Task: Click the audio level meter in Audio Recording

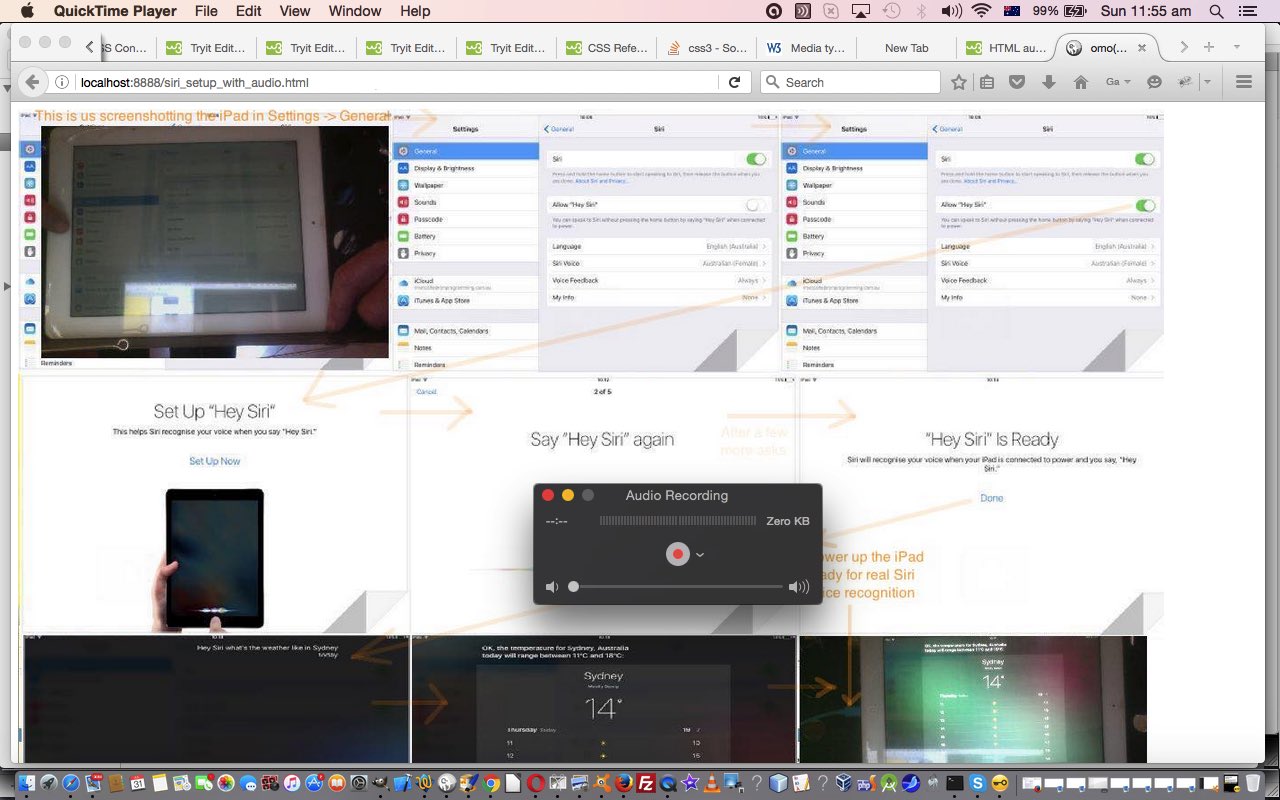Action: click(x=678, y=521)
